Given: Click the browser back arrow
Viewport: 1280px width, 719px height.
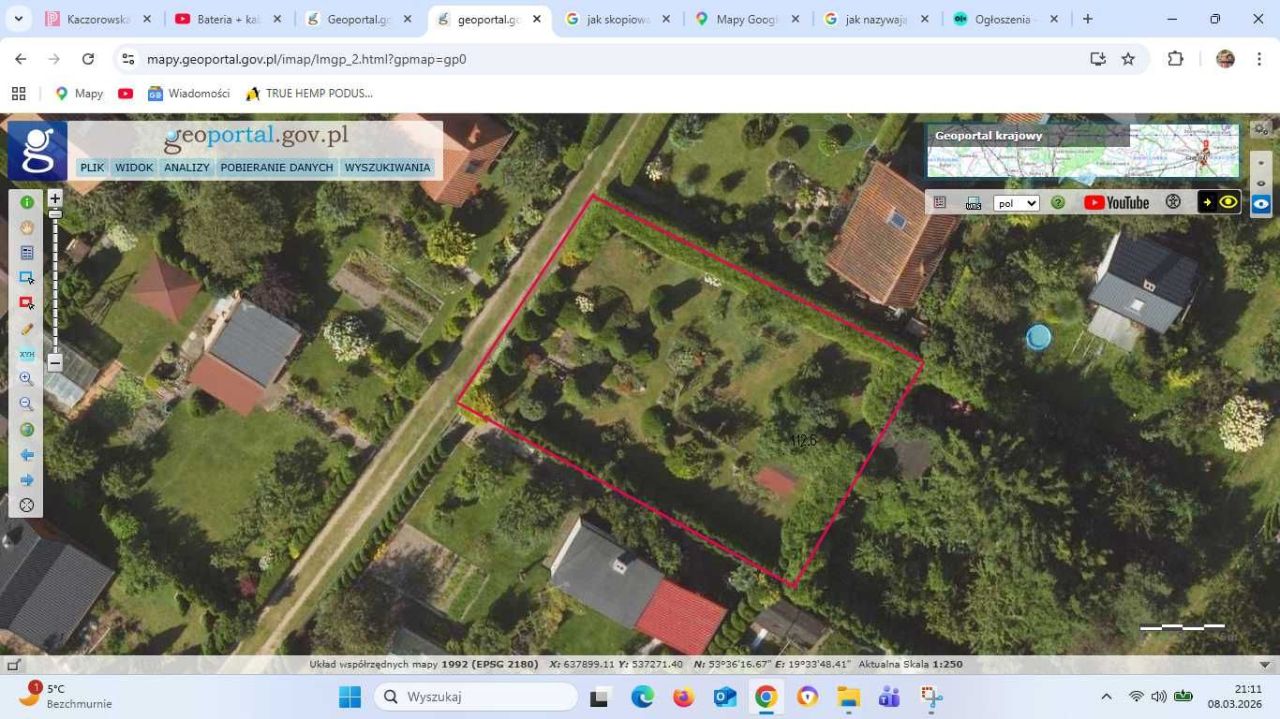Looking at the screenshot, I should tap(21, 59).
